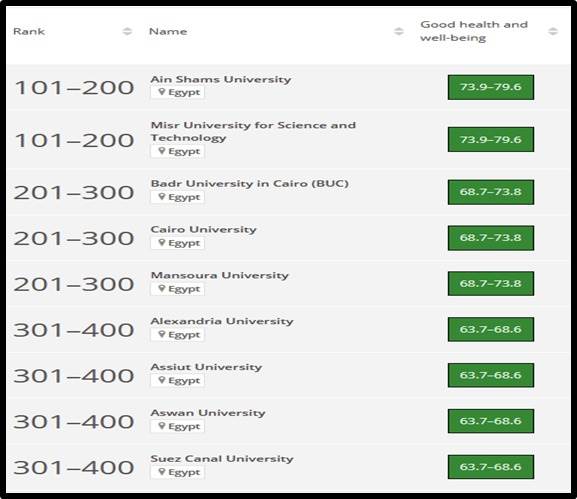Click location pin icon under Ain Shams University

pyautogui.click(x=162, y=92)
